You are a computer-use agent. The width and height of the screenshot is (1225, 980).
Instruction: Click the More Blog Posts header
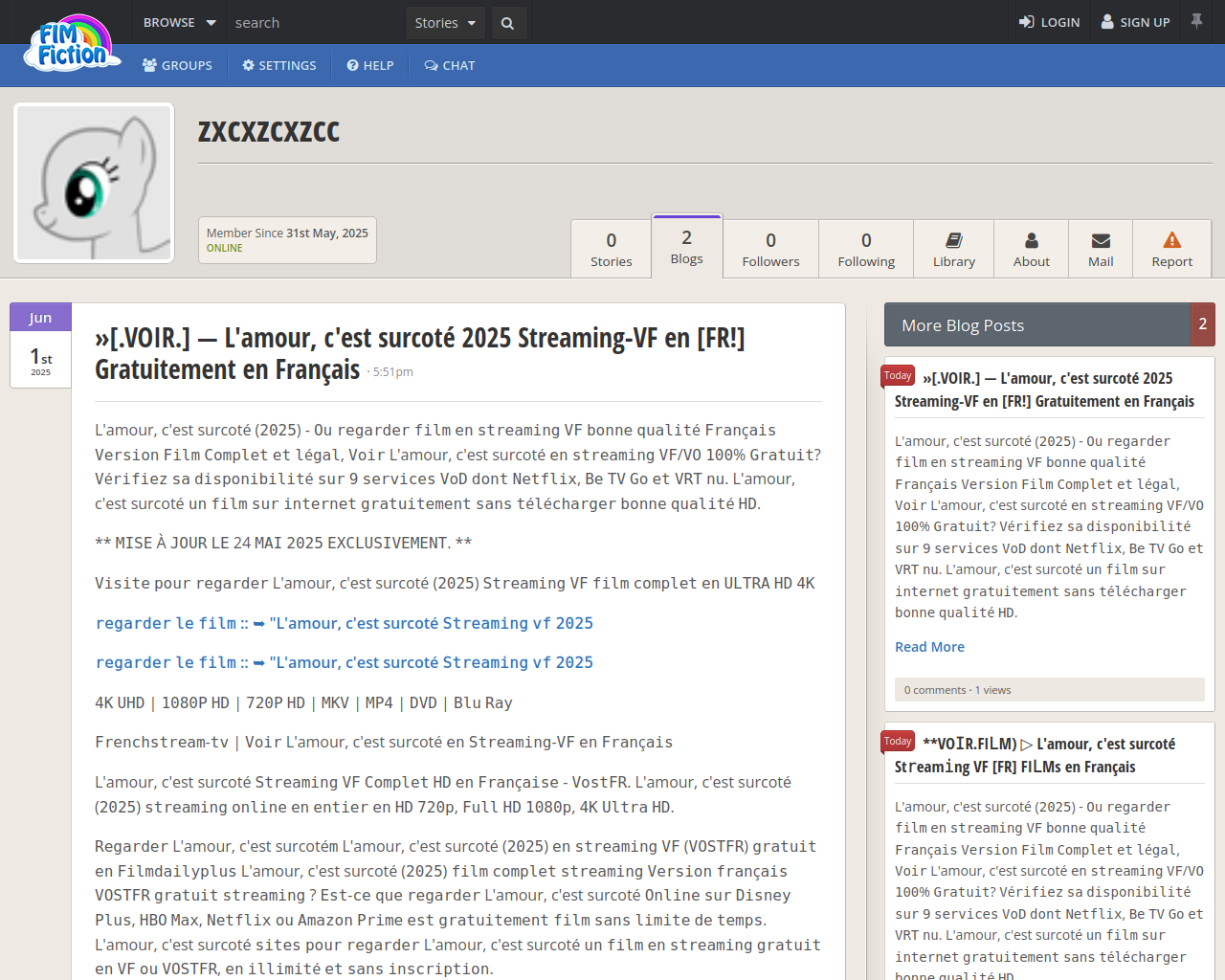(1037, 324)
